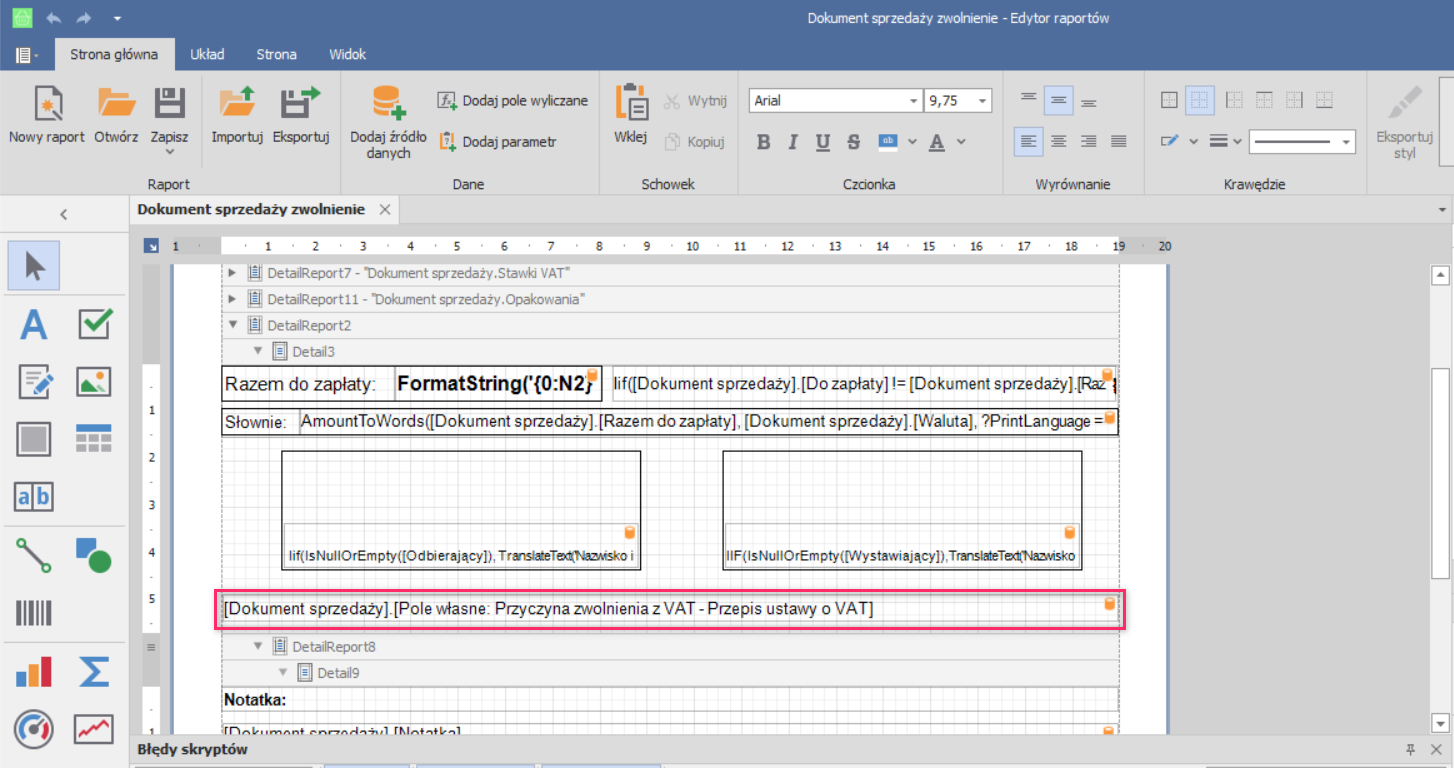
Task: Expand DetailReport11 Opakowania band
Action: [233, 298]
